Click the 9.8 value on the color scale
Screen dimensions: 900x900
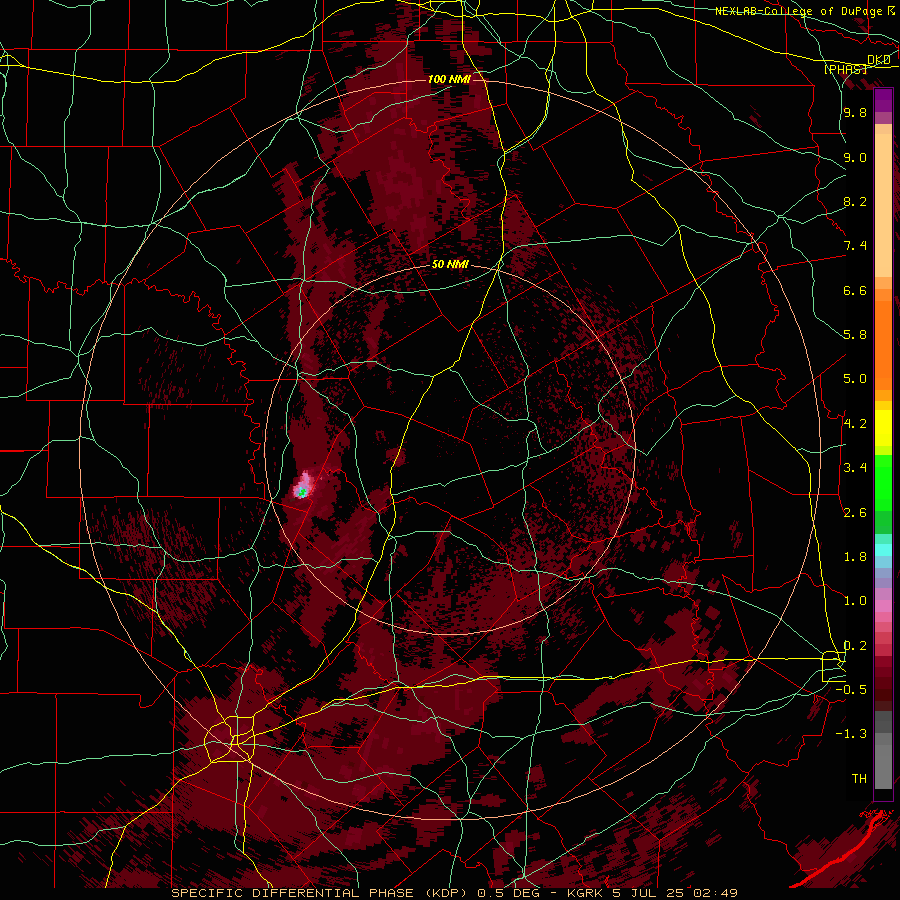(855, 112)
